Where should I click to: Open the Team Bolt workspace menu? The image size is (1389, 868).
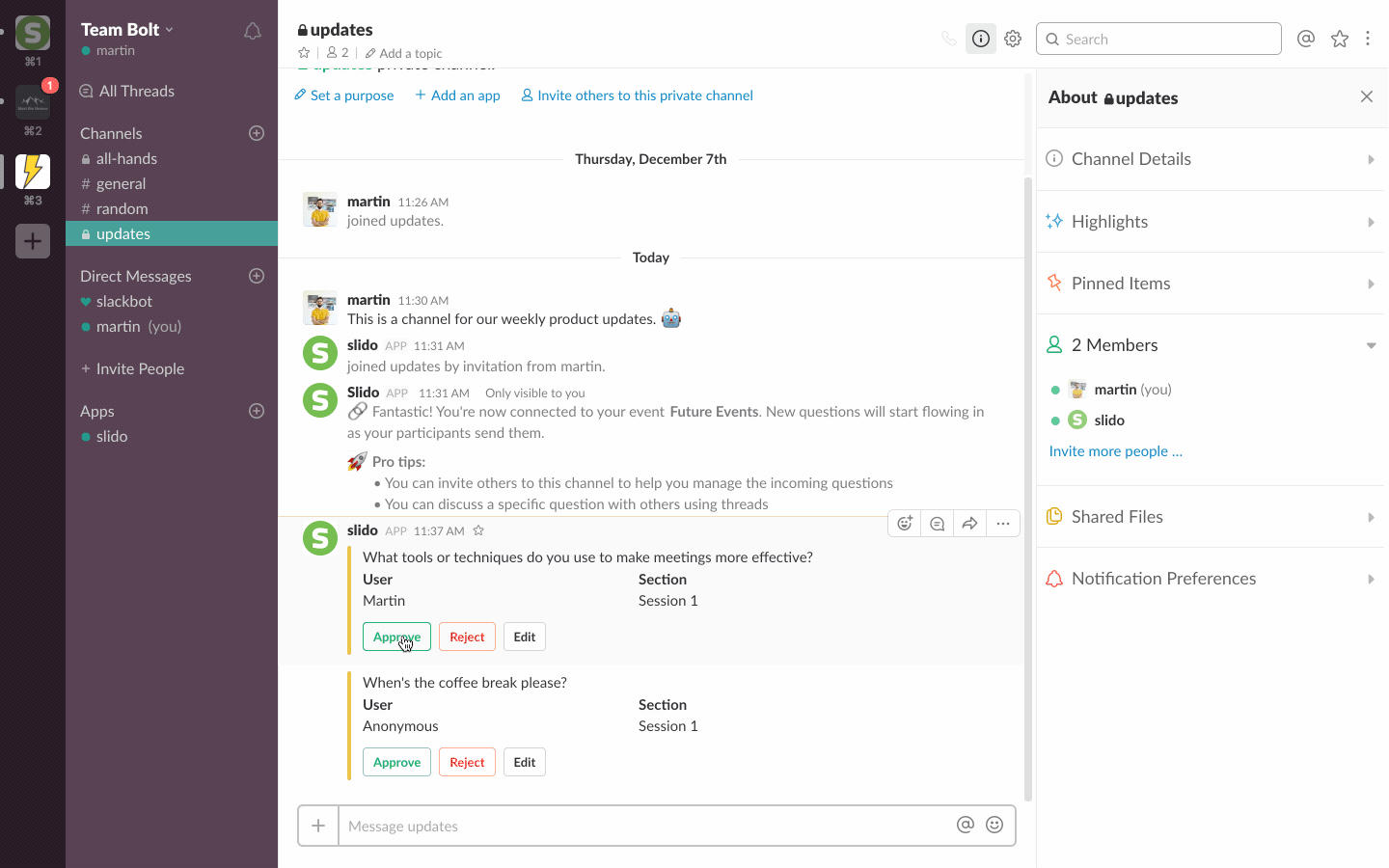(x=127, y=30)
